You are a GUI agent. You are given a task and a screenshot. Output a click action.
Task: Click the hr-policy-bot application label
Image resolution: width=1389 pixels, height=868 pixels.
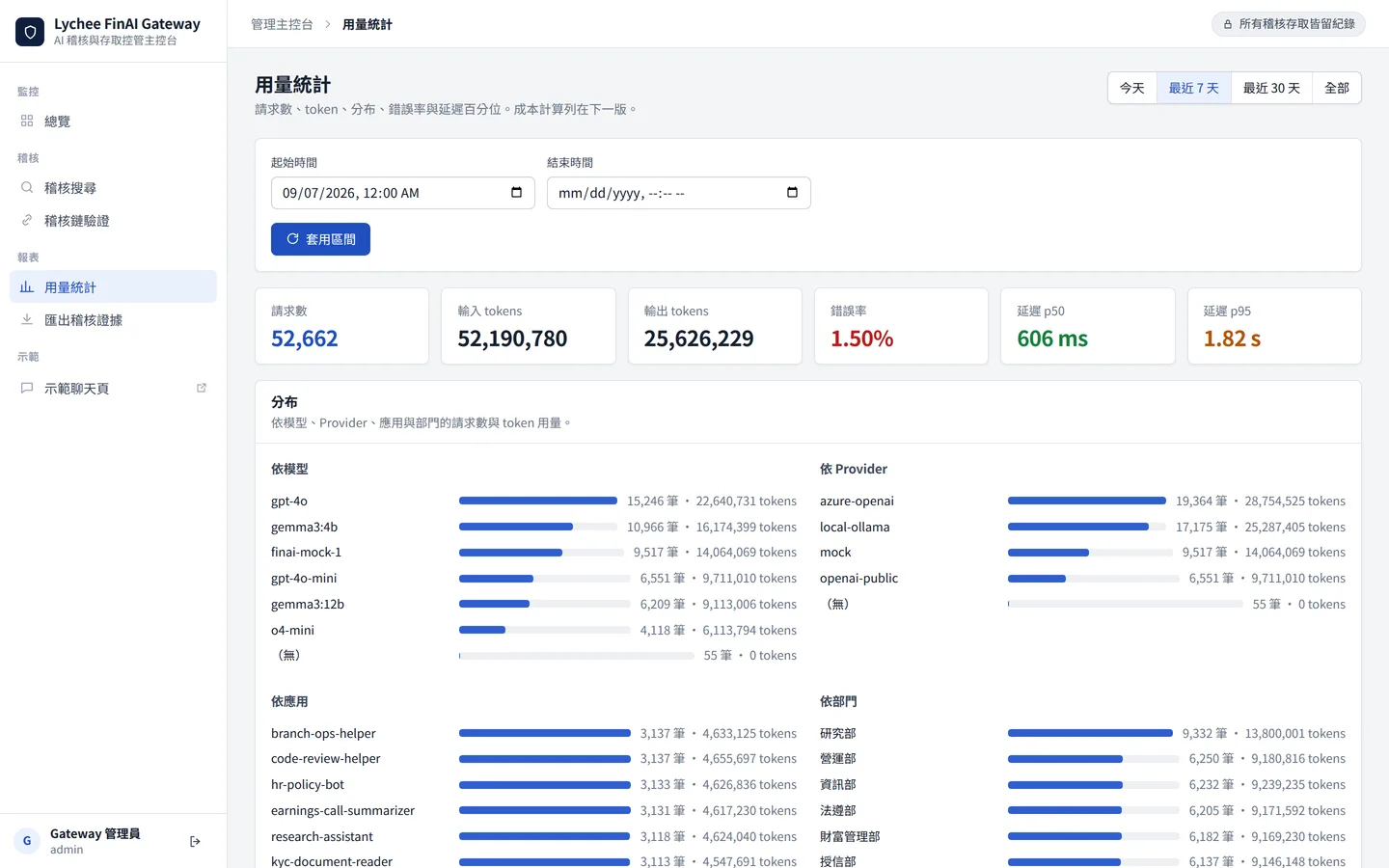308,784
